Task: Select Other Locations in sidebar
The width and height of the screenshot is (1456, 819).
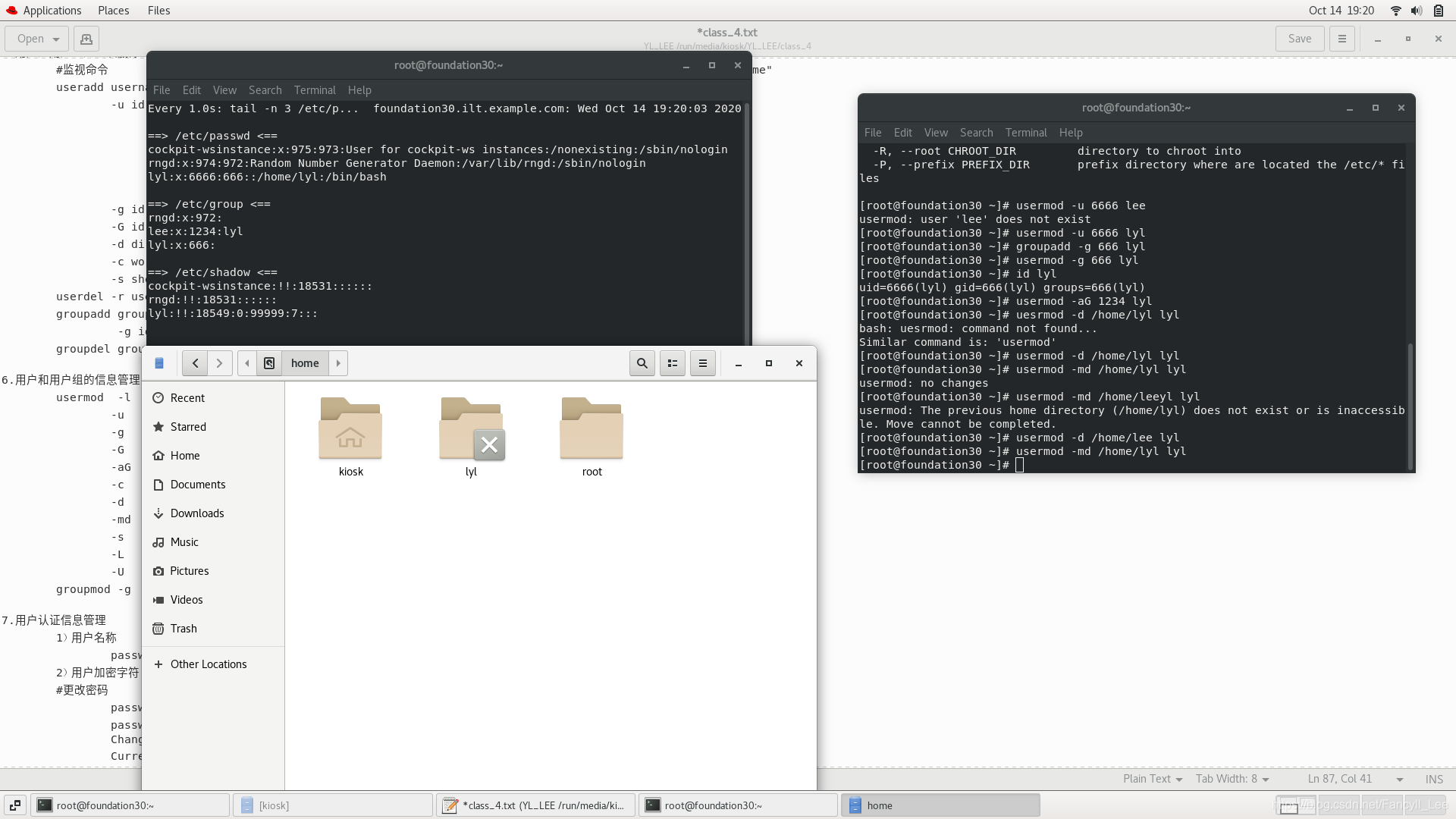Action: 208,664
